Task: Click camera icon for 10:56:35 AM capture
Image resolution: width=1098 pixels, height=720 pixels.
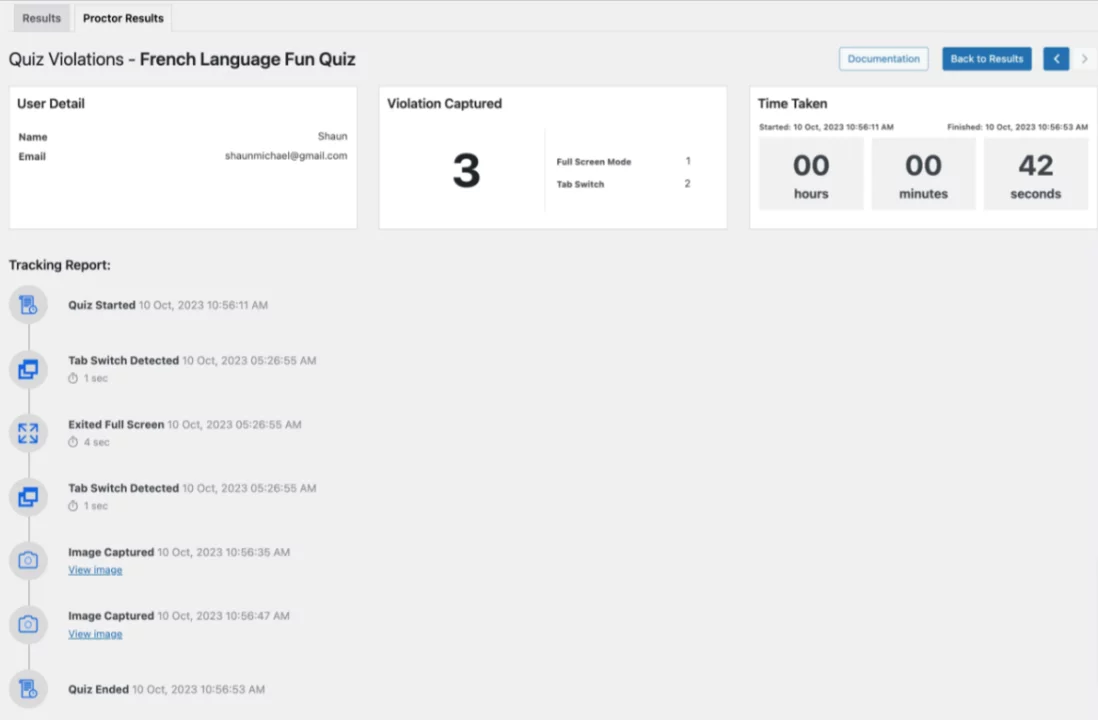Action: 28,561
